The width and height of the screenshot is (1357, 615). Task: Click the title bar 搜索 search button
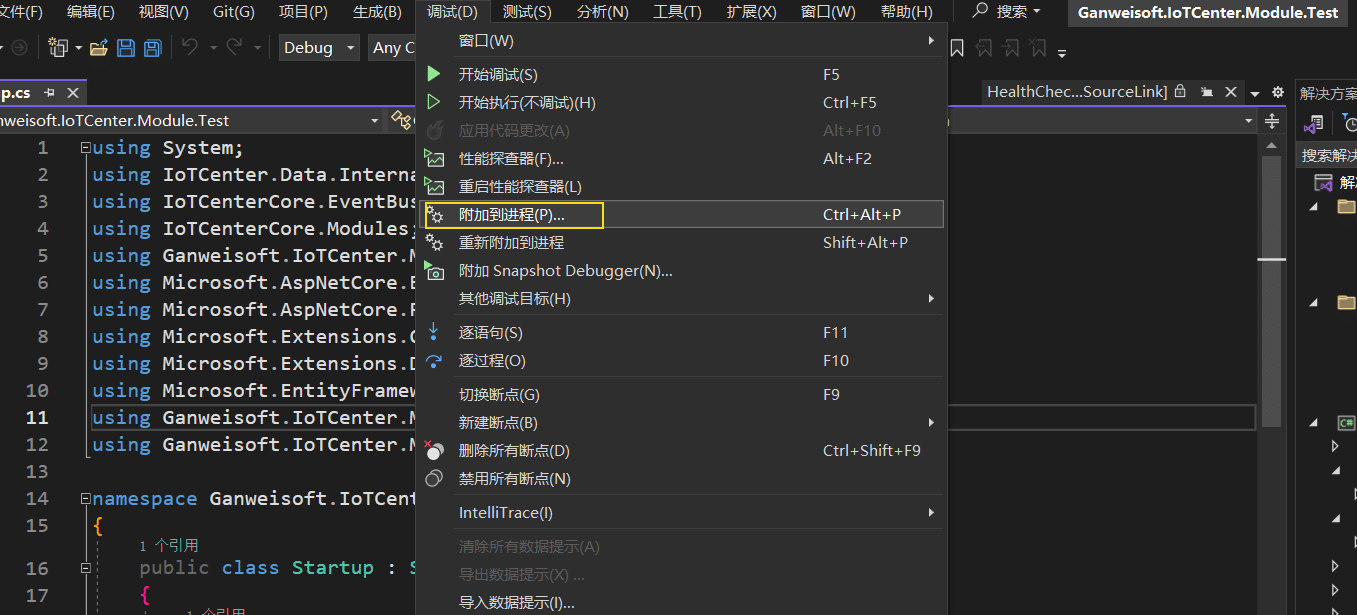click(1007, 11)
